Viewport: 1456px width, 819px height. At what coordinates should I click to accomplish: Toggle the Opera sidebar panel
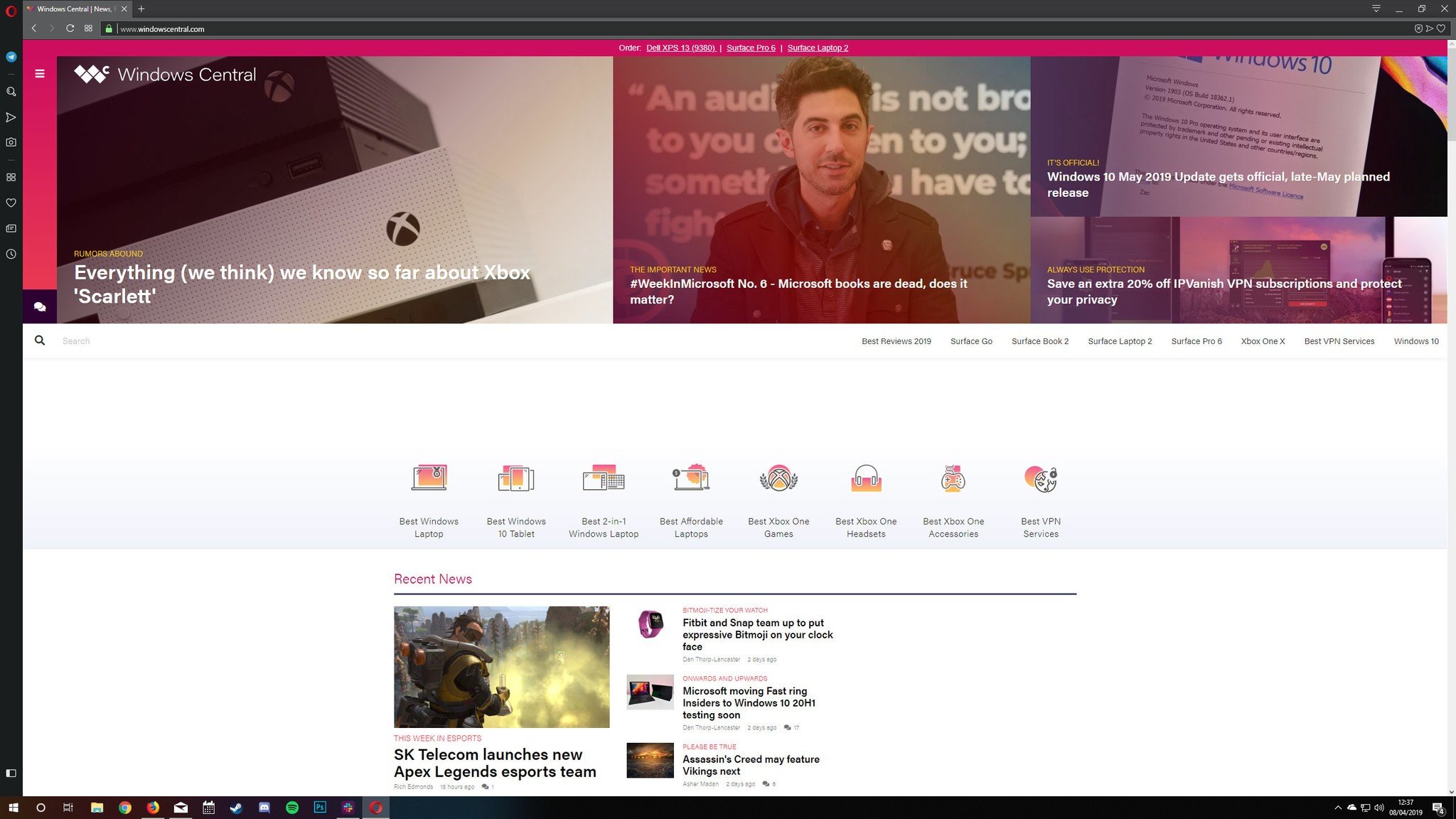pos(11,773)
